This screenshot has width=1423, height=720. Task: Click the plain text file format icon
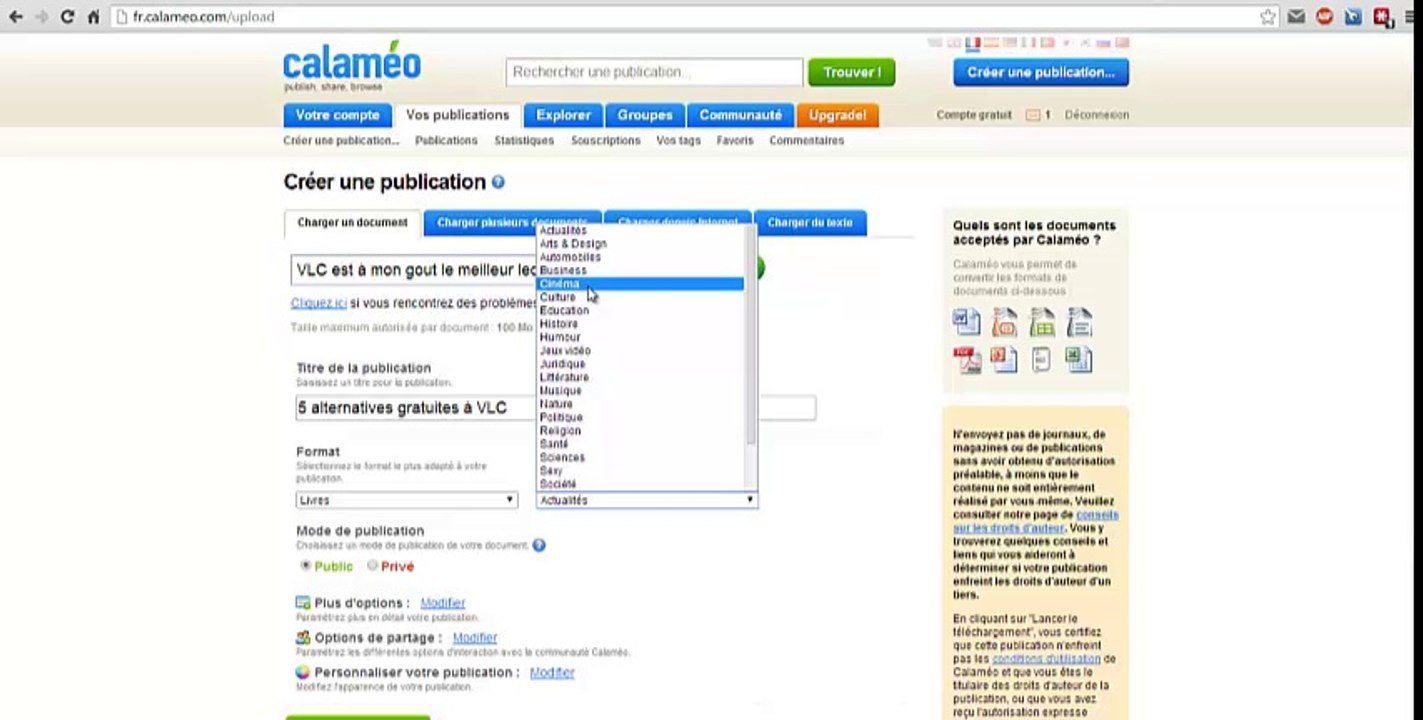click(1041, 359)
